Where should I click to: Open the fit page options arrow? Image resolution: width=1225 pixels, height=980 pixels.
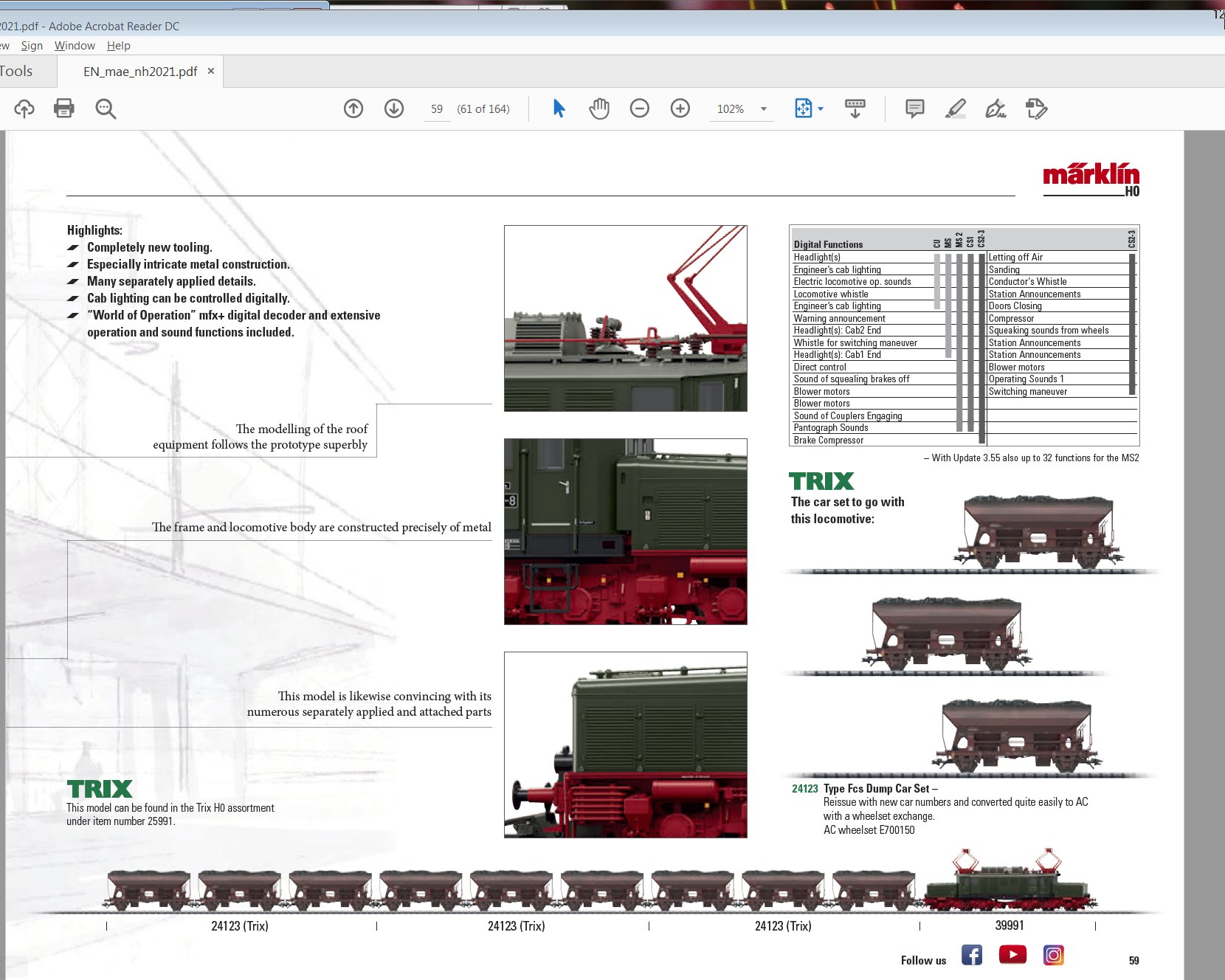pos(821,108)
